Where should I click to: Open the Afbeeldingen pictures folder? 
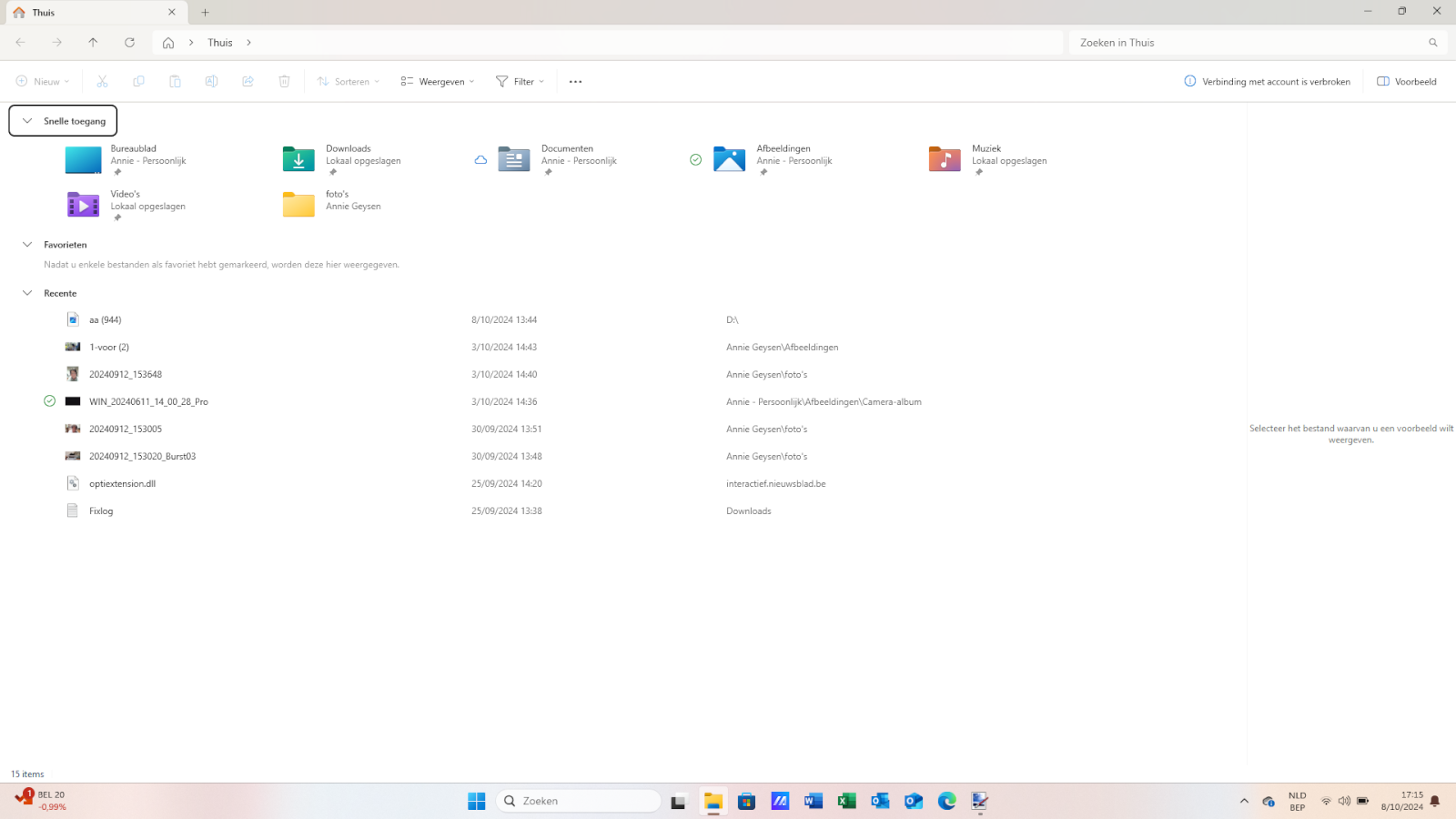point(729,159)
